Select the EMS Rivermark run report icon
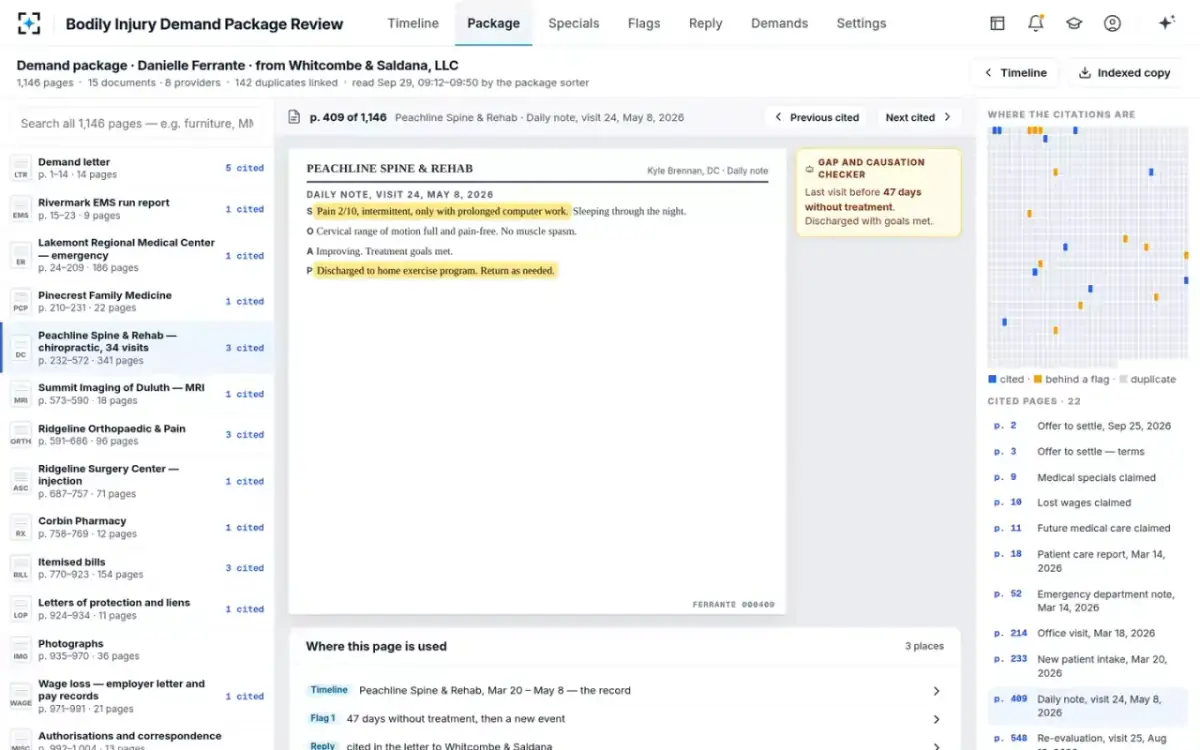The width and height of the screenshot is (1200, 750). pos(21,209)
